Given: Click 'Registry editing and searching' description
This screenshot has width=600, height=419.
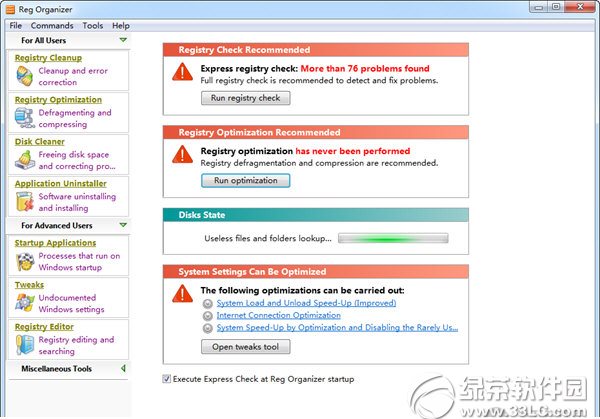Looking at the screenshot, I should (76, 345).
